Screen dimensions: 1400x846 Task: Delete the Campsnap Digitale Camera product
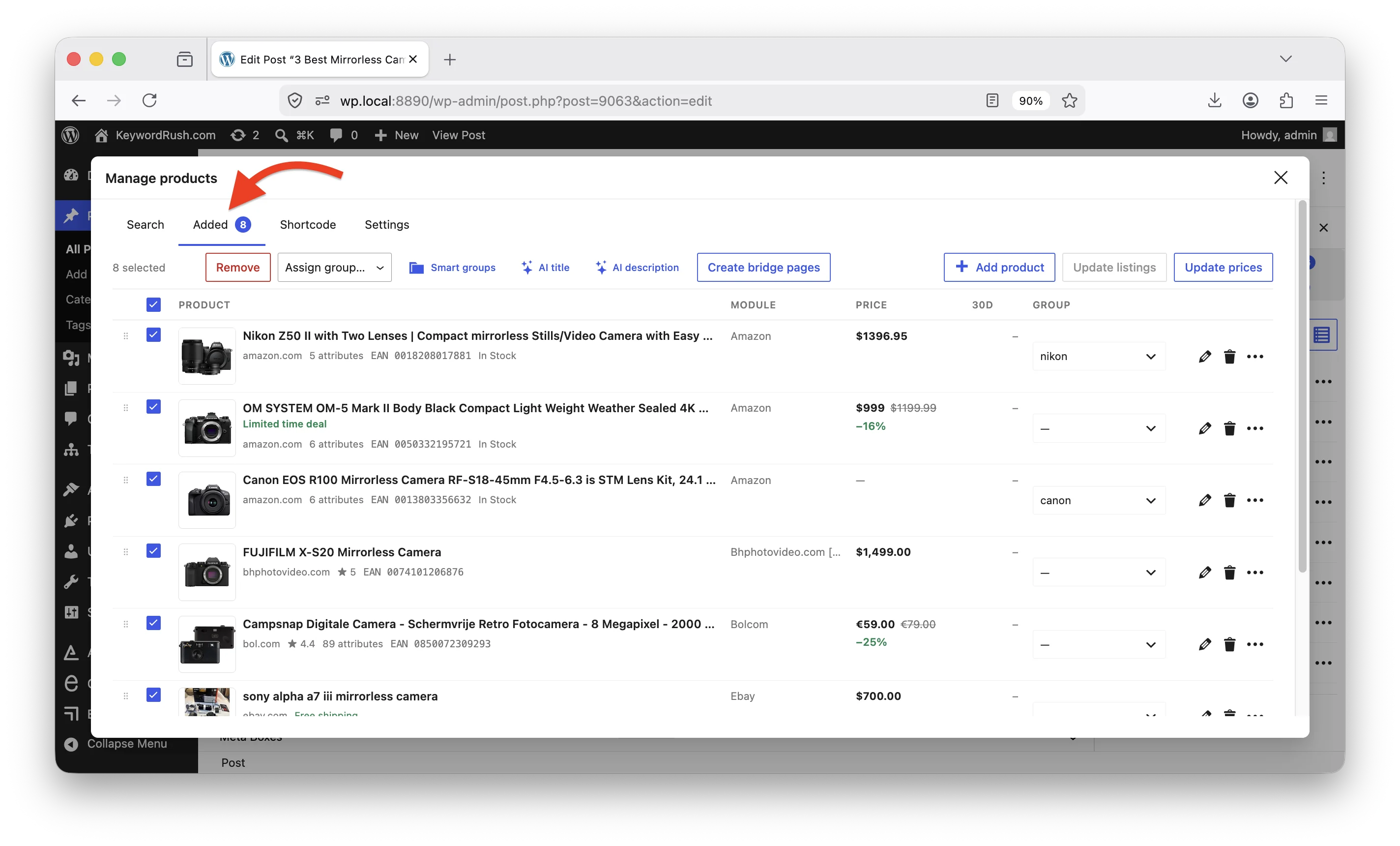pos(1229,644)
